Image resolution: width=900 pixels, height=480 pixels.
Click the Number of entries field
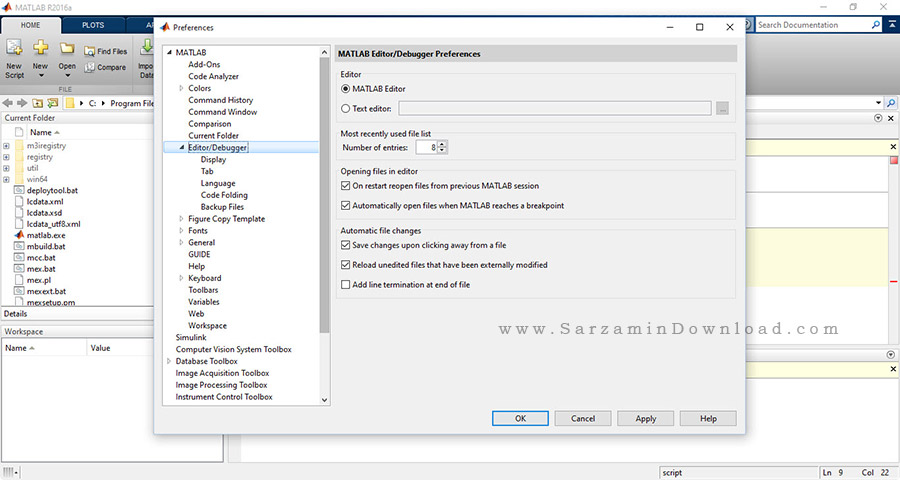click(426, 148)
